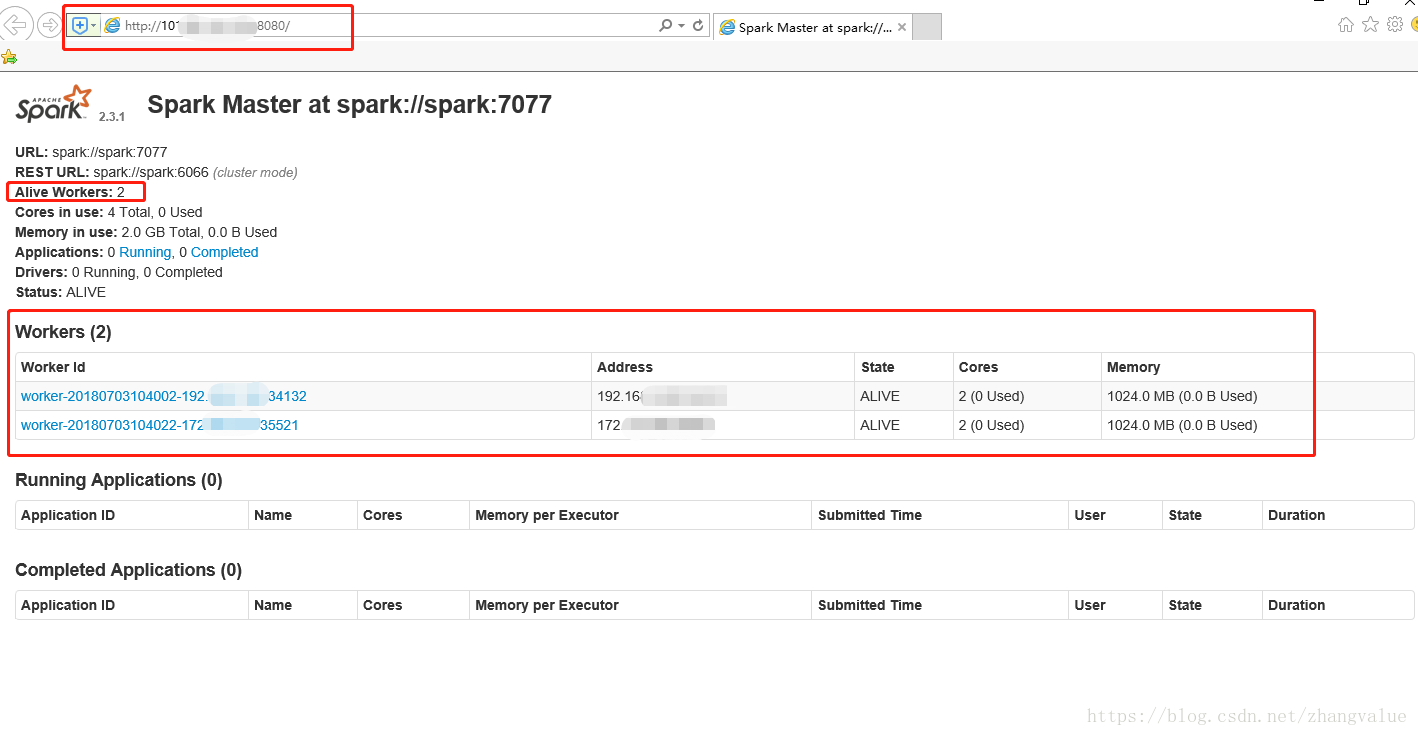
Task: Click the Worker Id column header
Action: (x=53, y=367)
